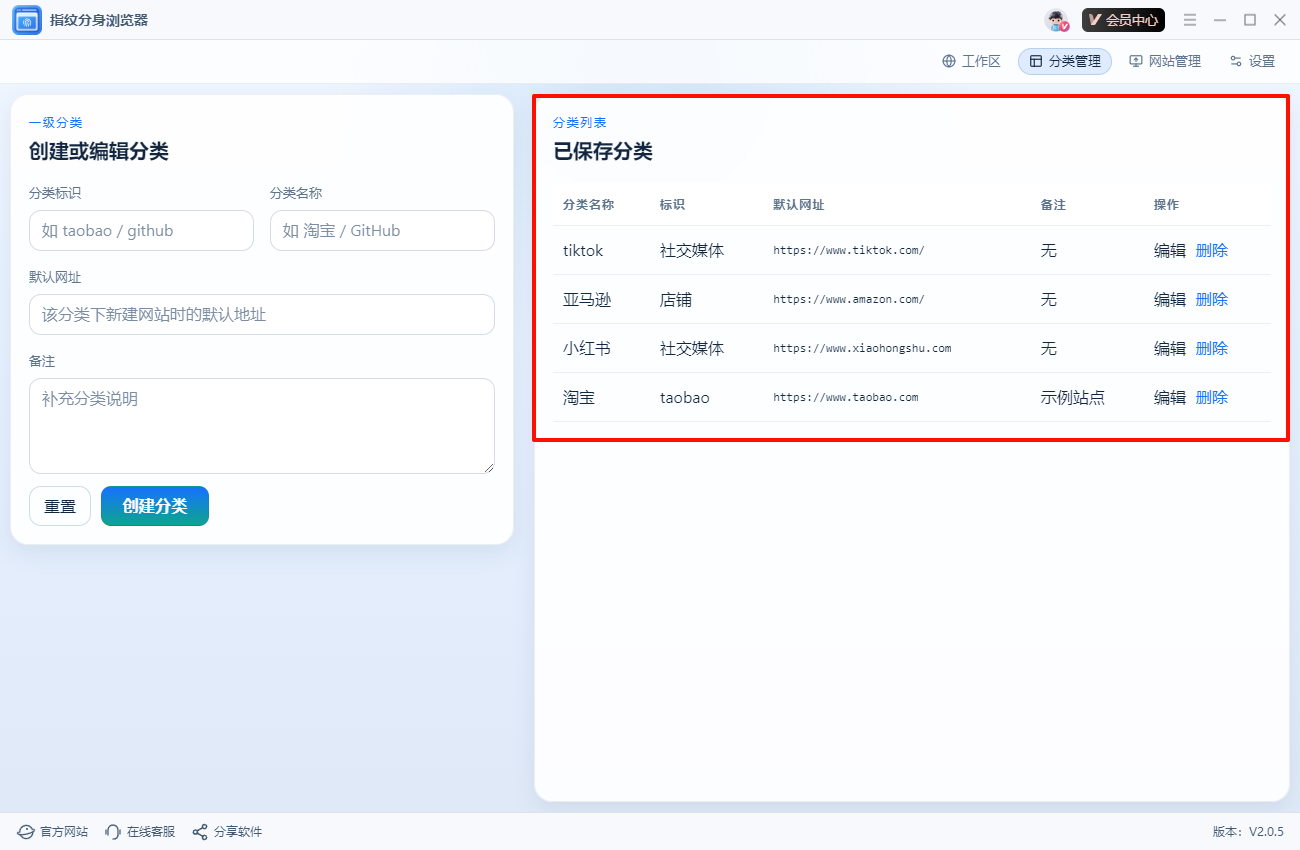
Task: Edit the tiktok category
Action: (1170, 250)
